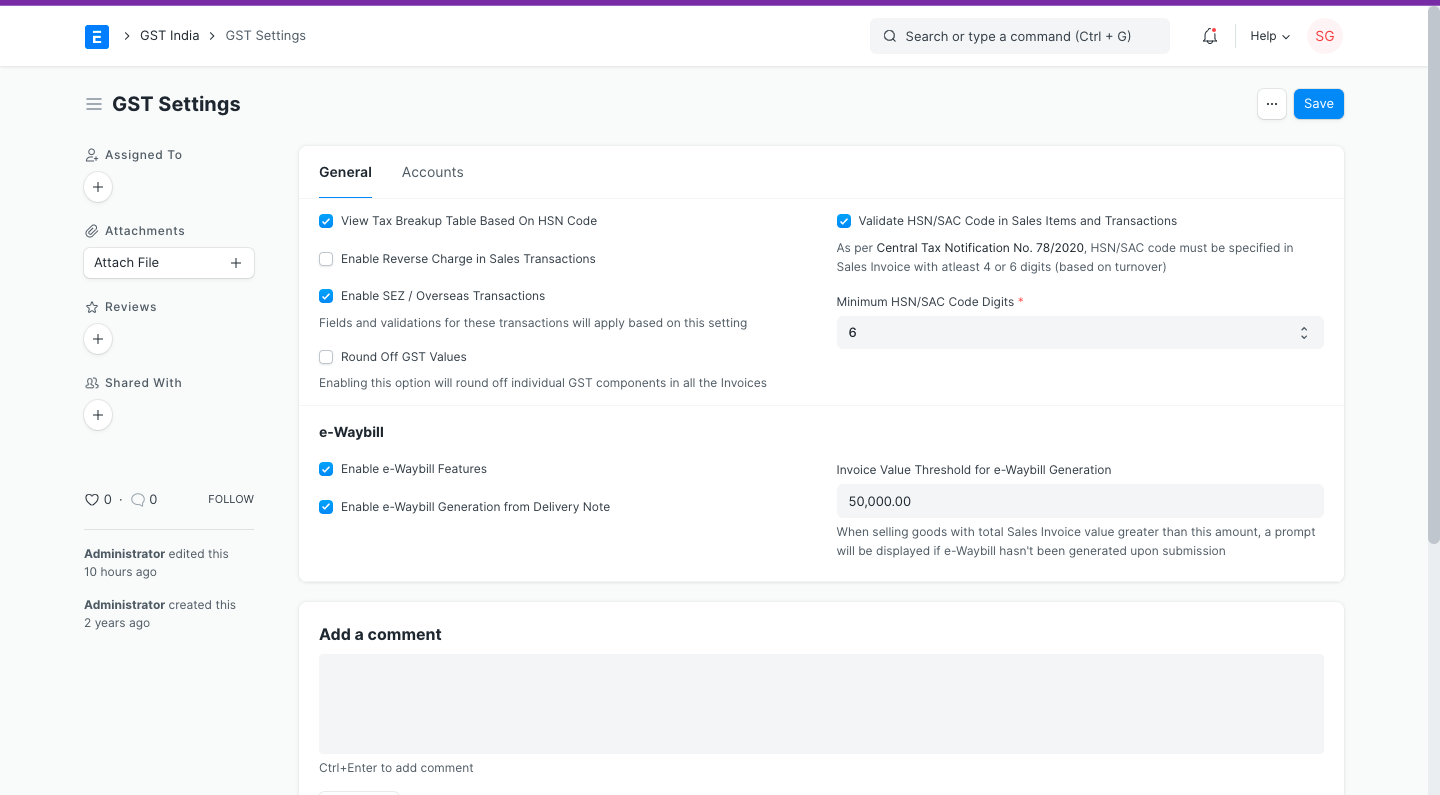Open the ellipsis actions menu

coord(1271,103)
